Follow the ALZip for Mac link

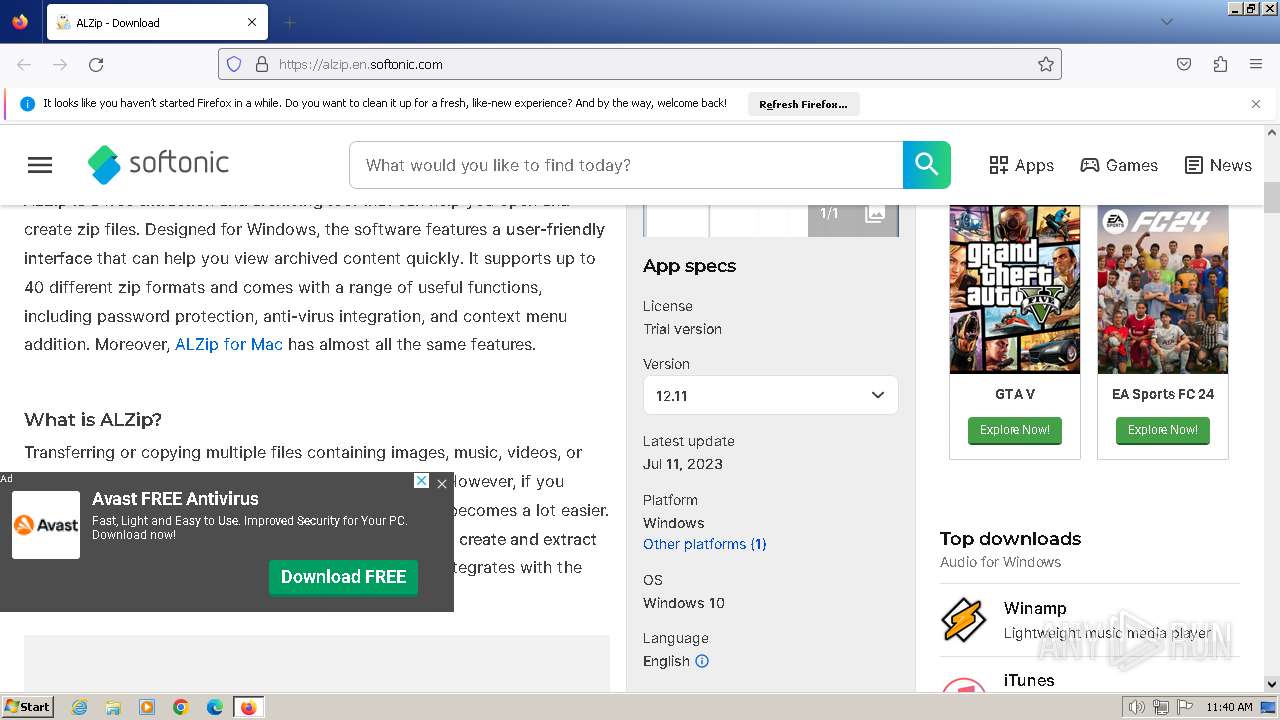click(x=229, y=344)
